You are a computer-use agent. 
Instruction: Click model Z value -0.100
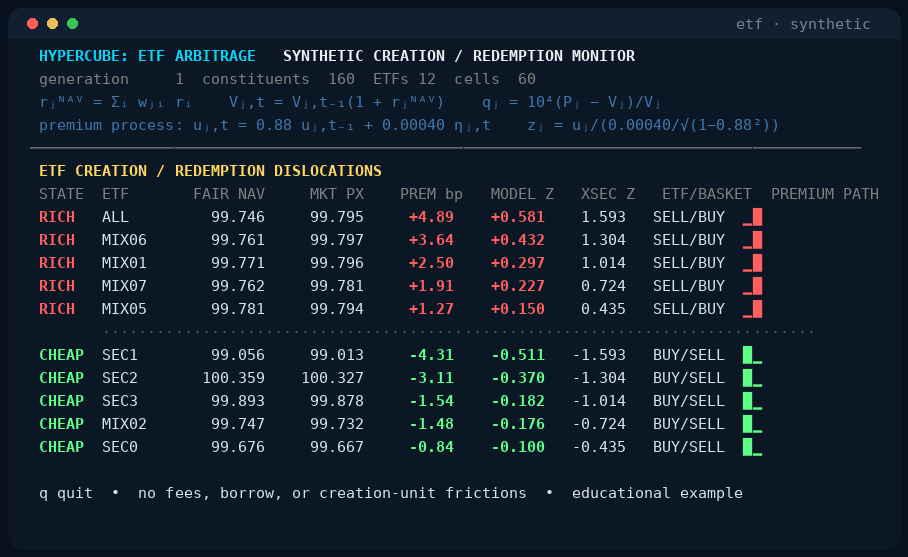[x=518, y=447]
